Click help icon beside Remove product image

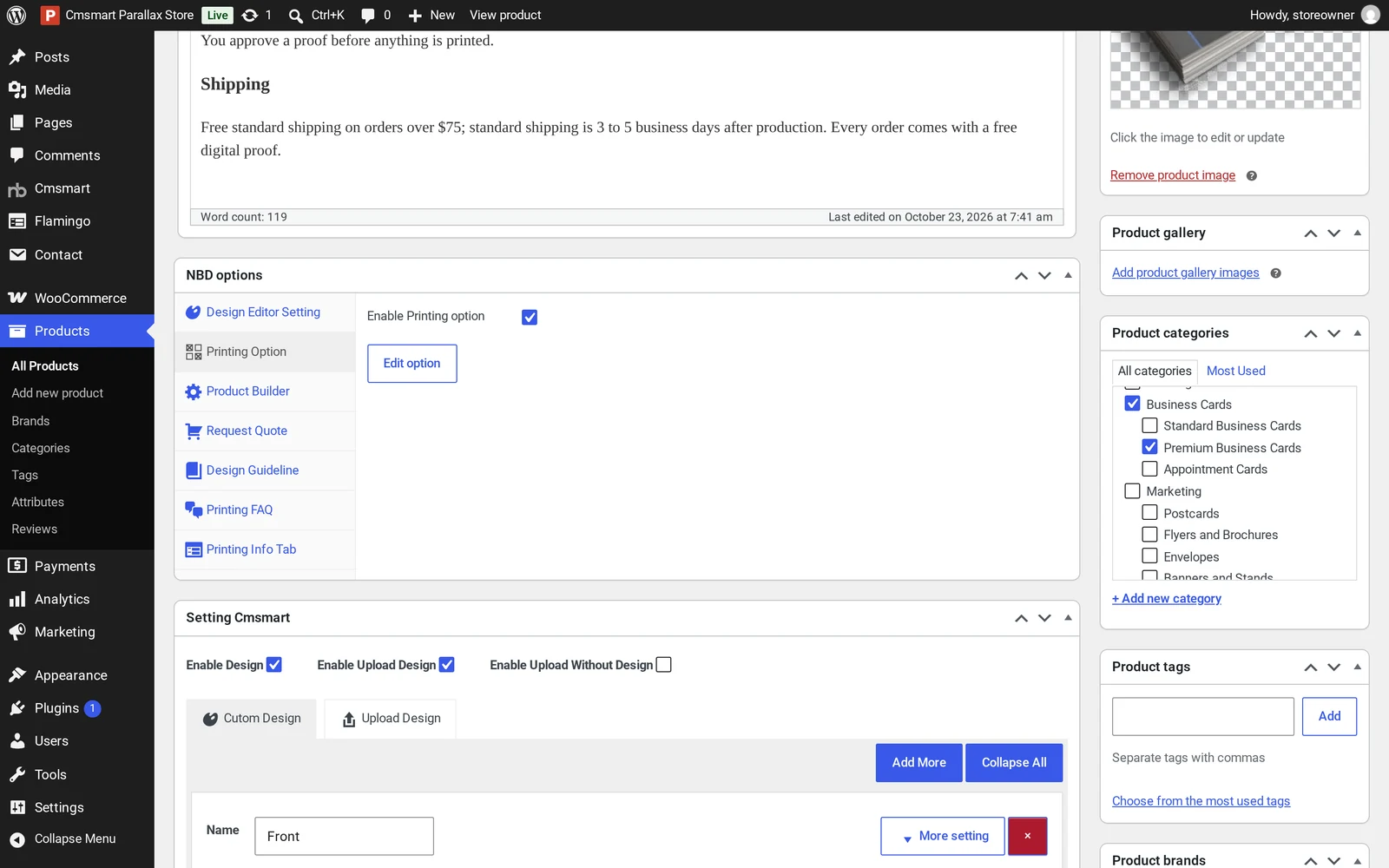pyautogui.click(x=1251, y=175)
